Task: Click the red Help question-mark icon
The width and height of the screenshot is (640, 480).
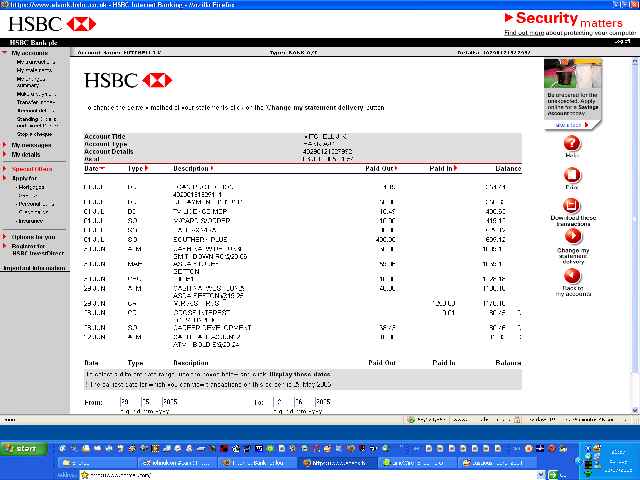Action: (572, 143)
